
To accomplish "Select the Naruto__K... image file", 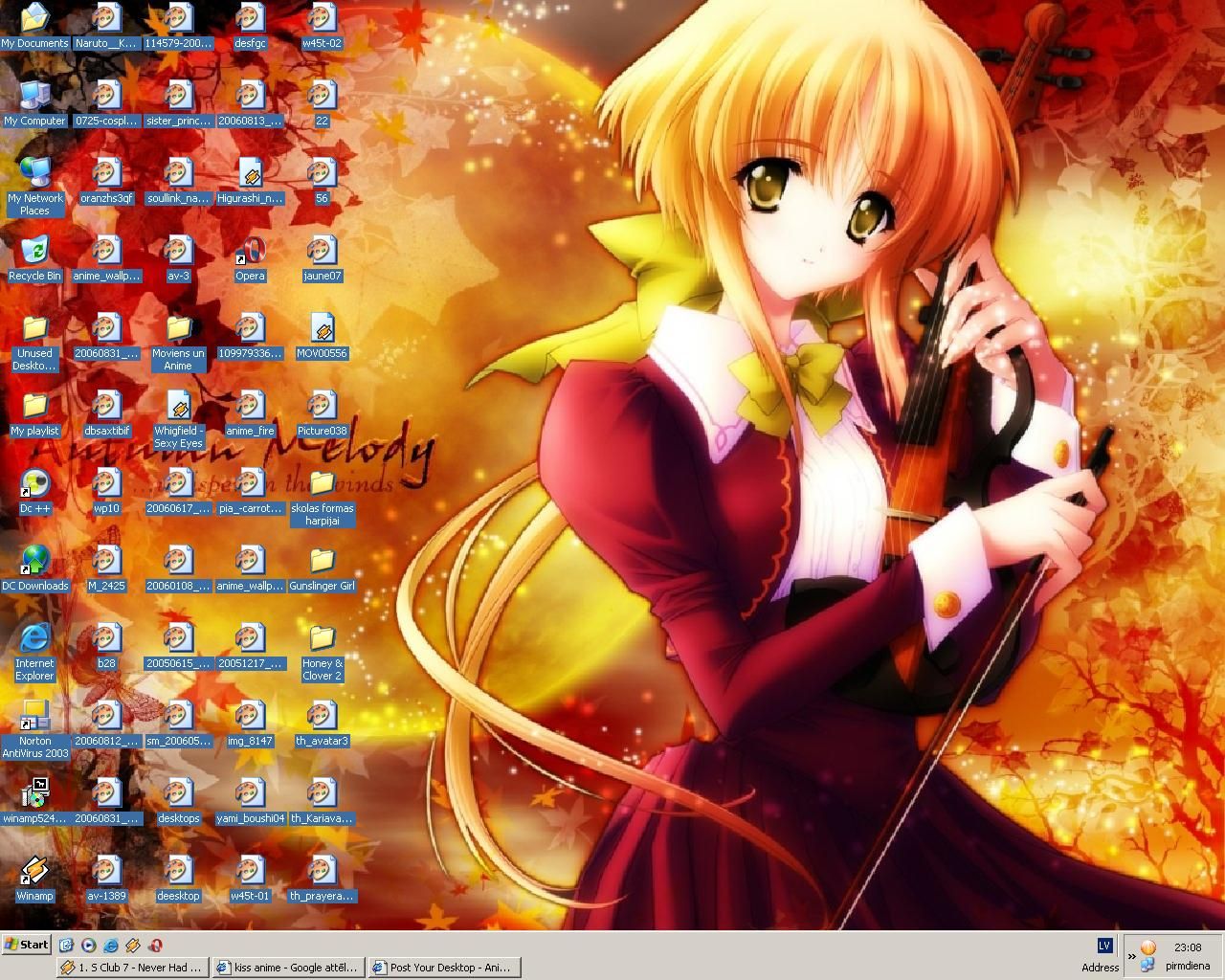I will (106, 26).
